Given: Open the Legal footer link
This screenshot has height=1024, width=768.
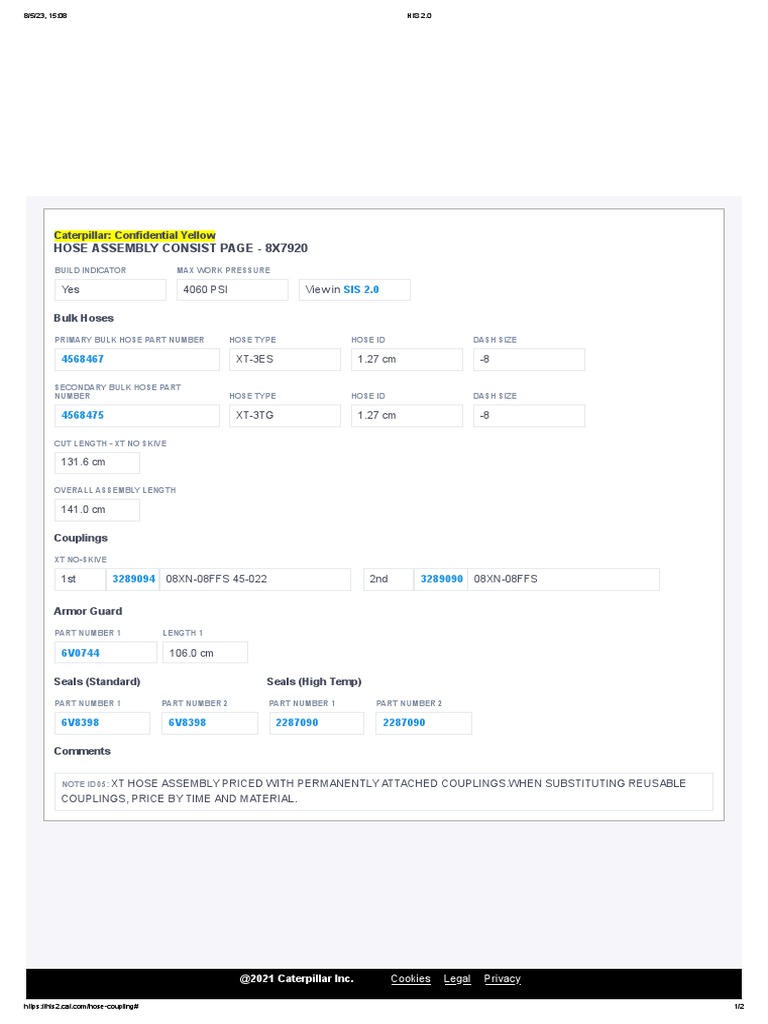Looking at the screenshot, I should pyautogui.click(x=457, y=979).
